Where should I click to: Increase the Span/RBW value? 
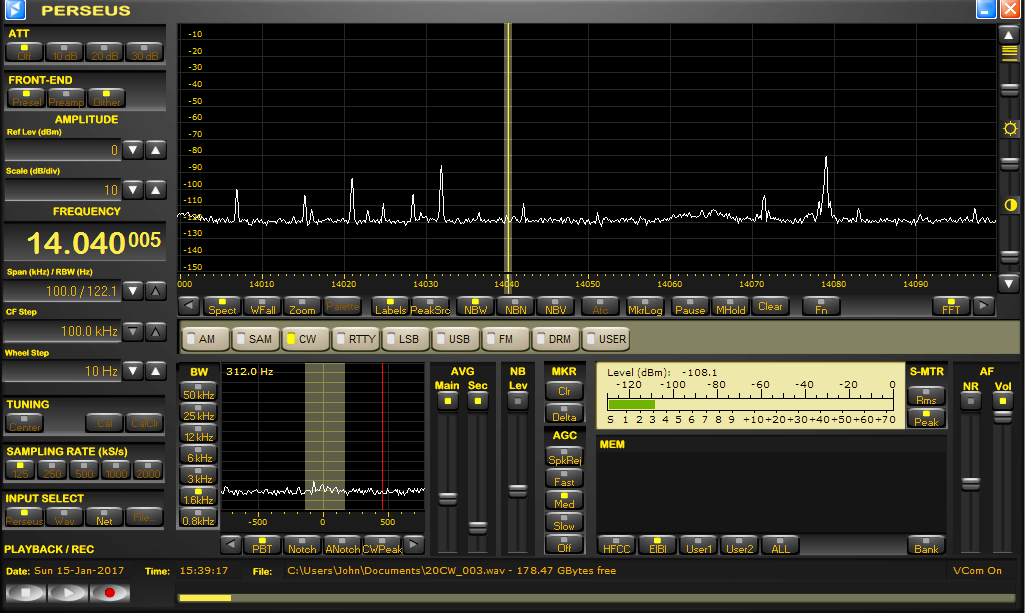[x=156, y=291]
